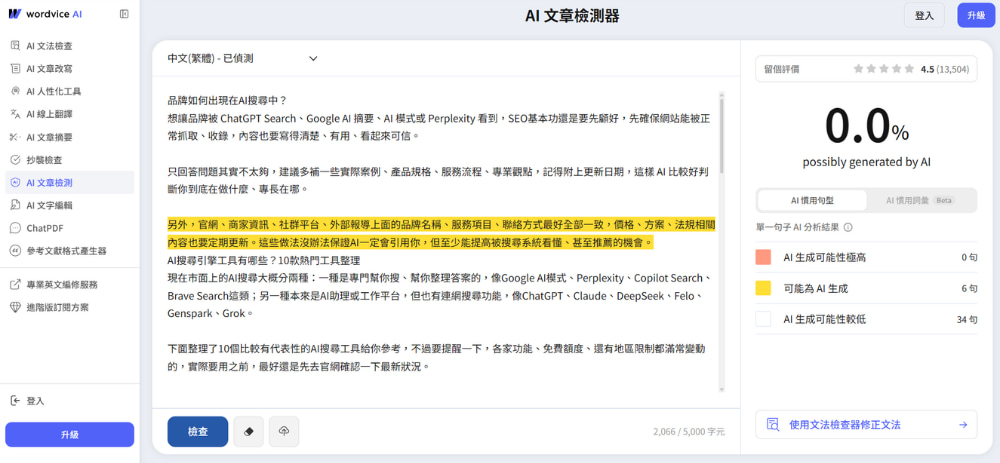Switch to the AI 慣用詞彙 Beta tab
Screen dimensions: 1000x463
click(920, 200)
